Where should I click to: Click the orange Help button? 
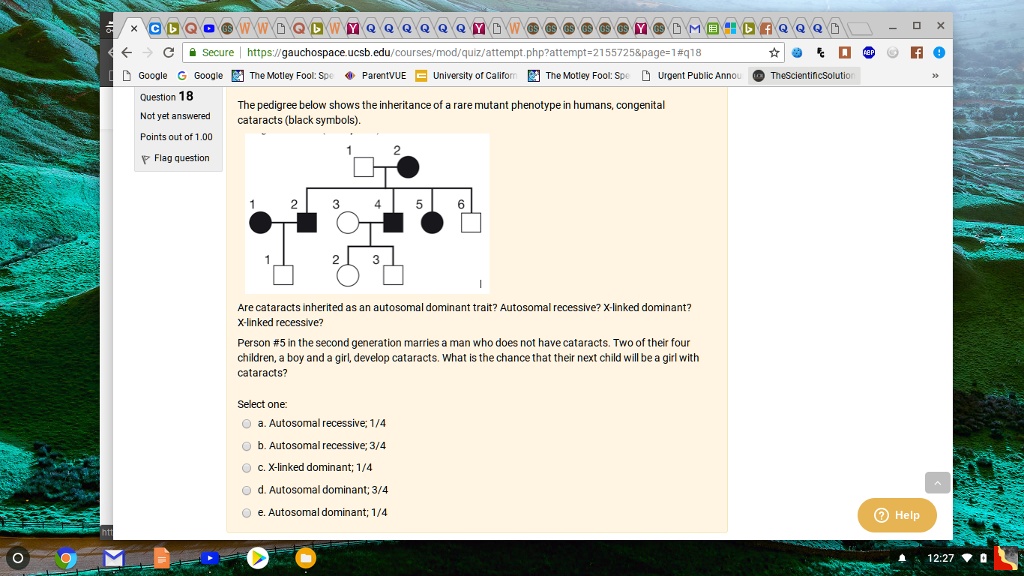(x=897, y=515)
